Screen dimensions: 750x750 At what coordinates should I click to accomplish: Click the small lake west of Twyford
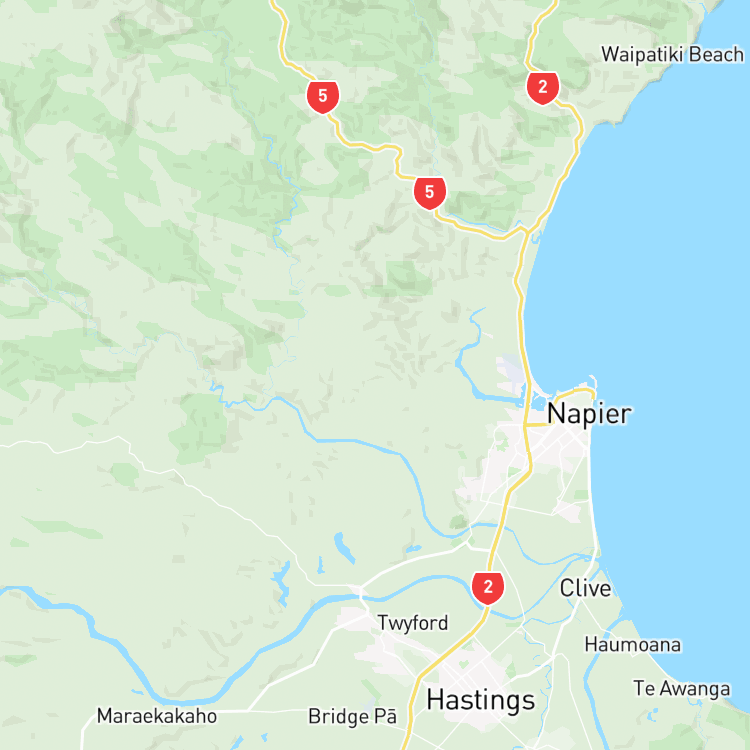(344, 547)
